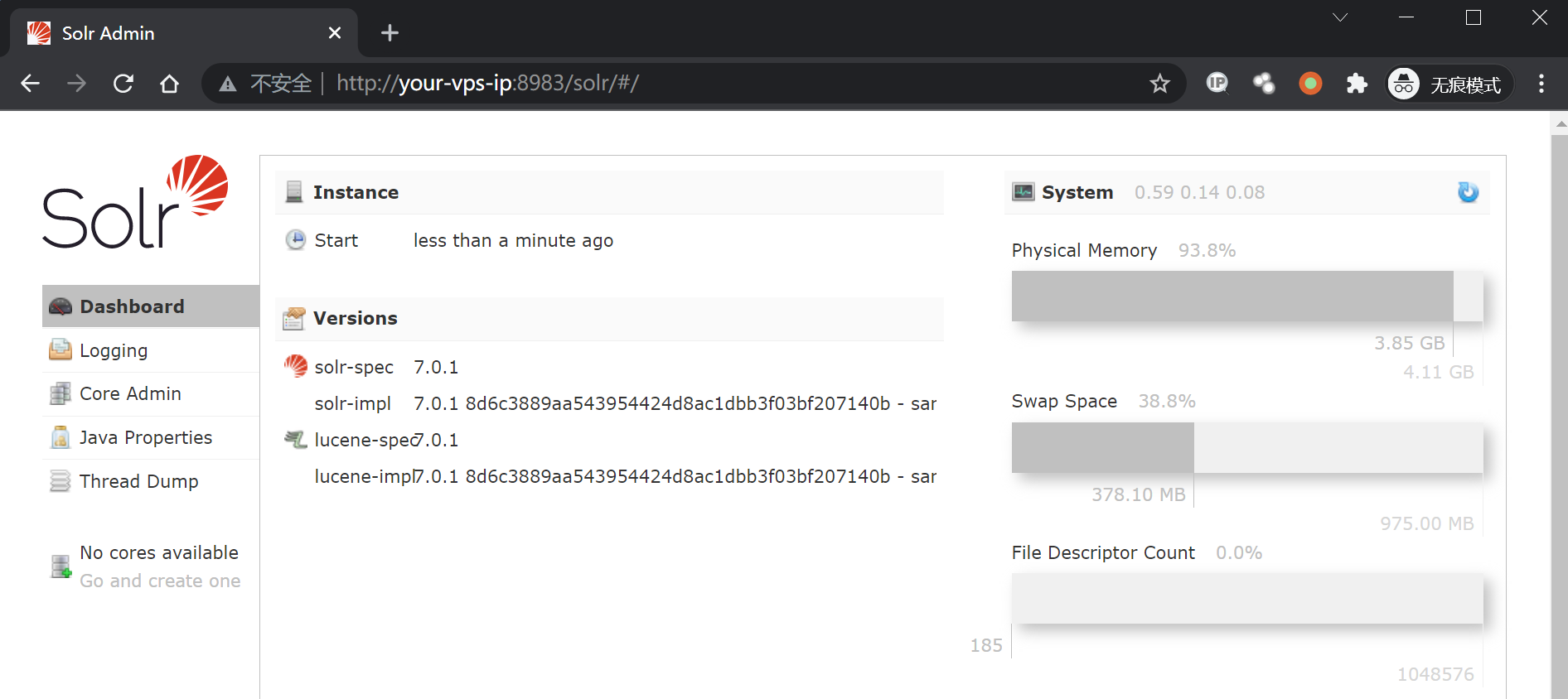The width and height of the screenshot is (1568, 699).
Task: Open a new browser tab
Action: pos(390,33)
